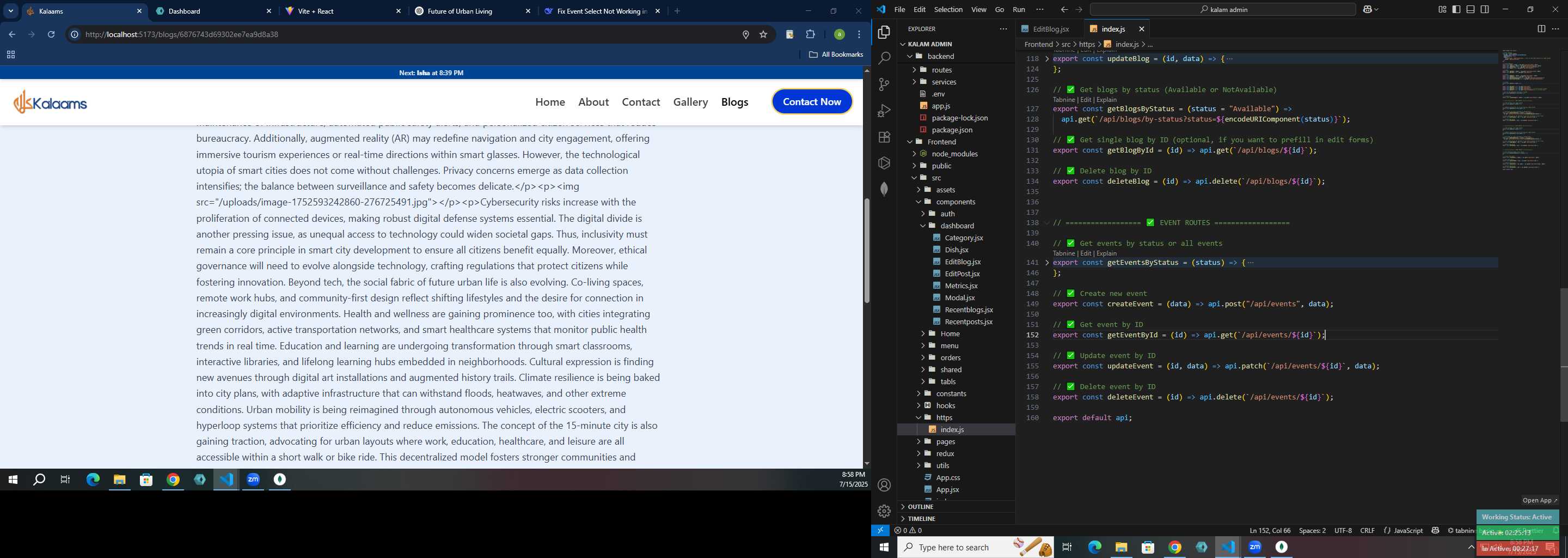Click the Open App button in VS Code
The image size is (1568, 558).
click(x=1539, y=501)
